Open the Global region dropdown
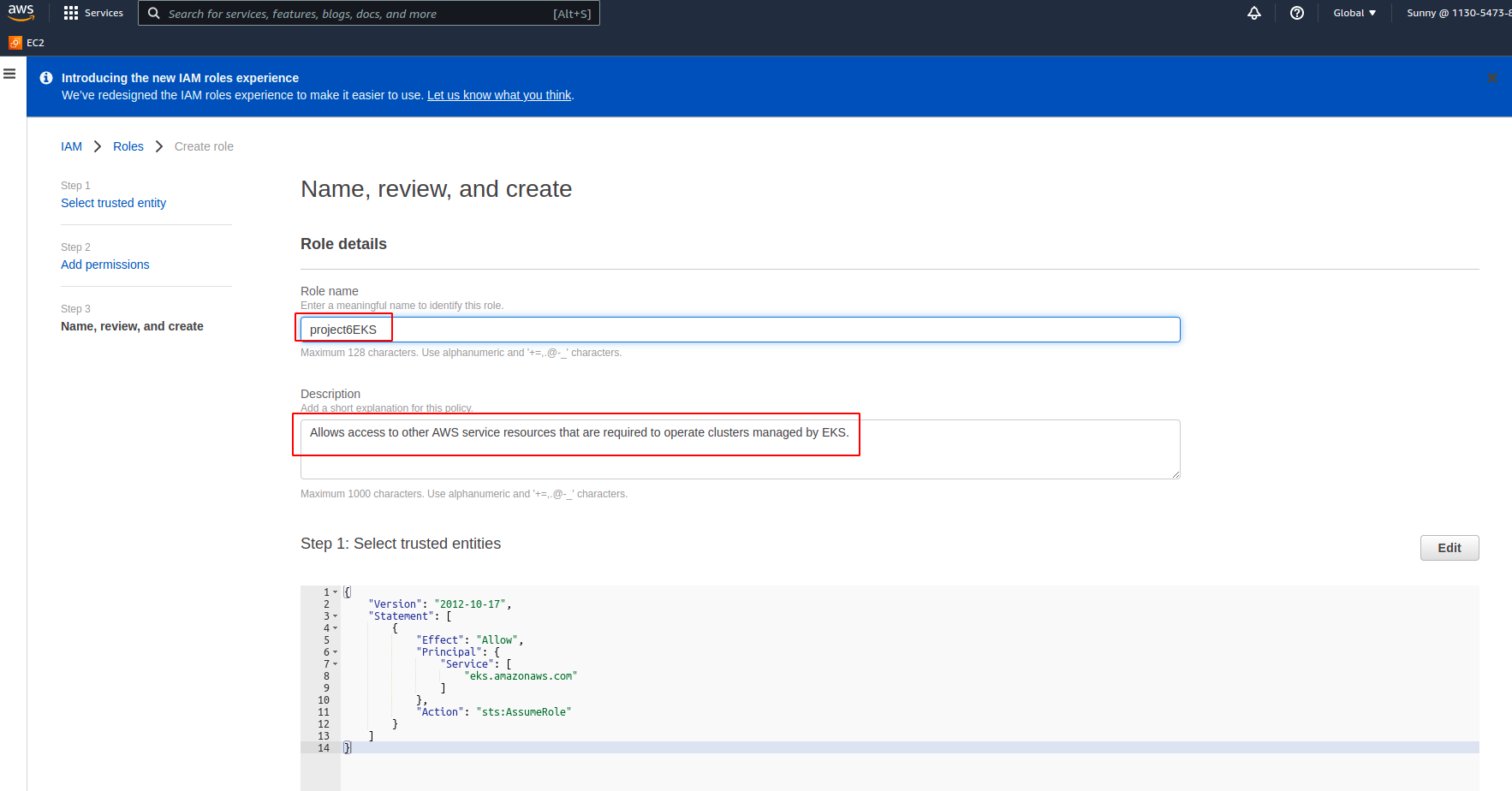 tap(1354, 13)
